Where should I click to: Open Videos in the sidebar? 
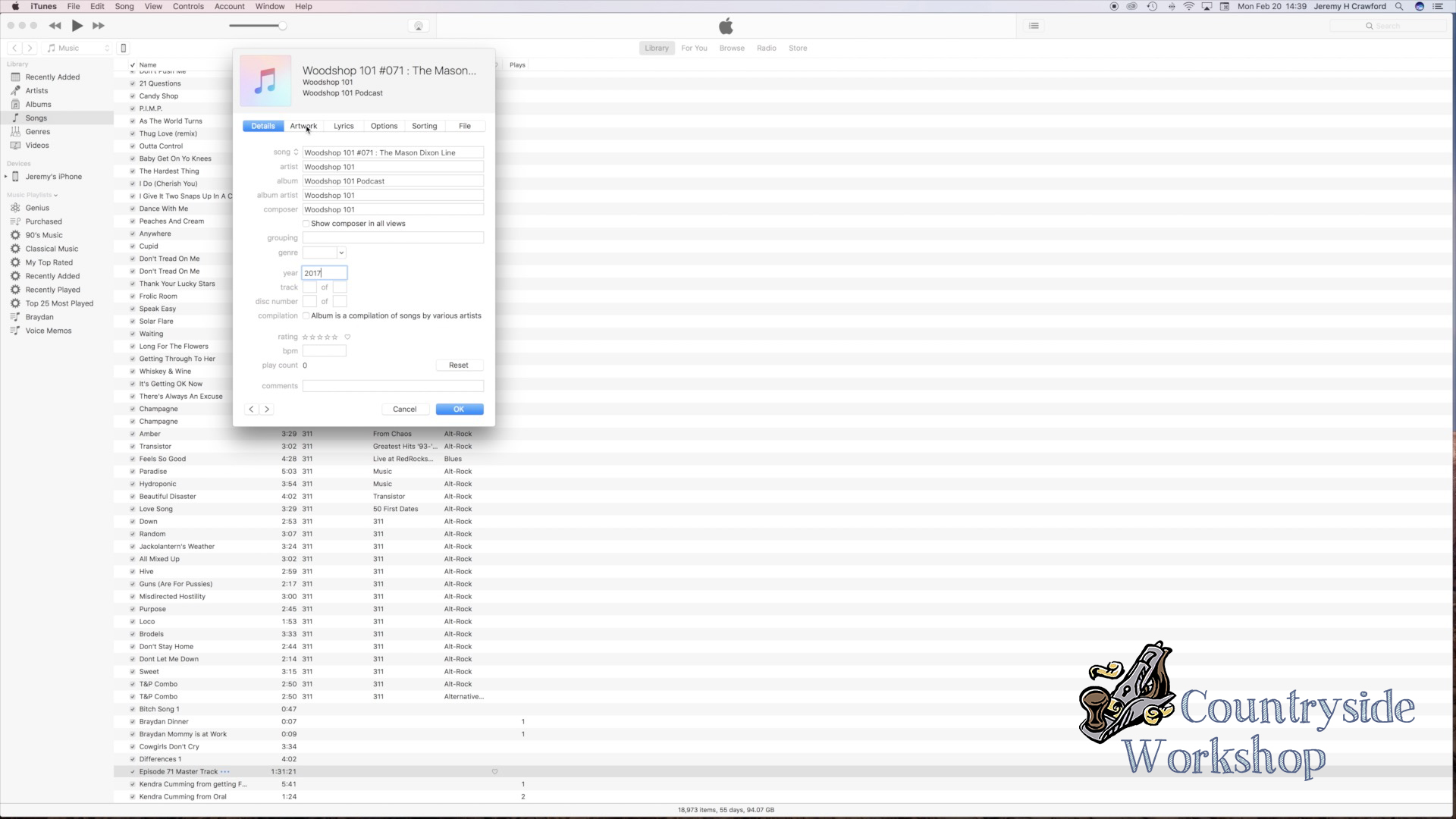click(37, 145)
